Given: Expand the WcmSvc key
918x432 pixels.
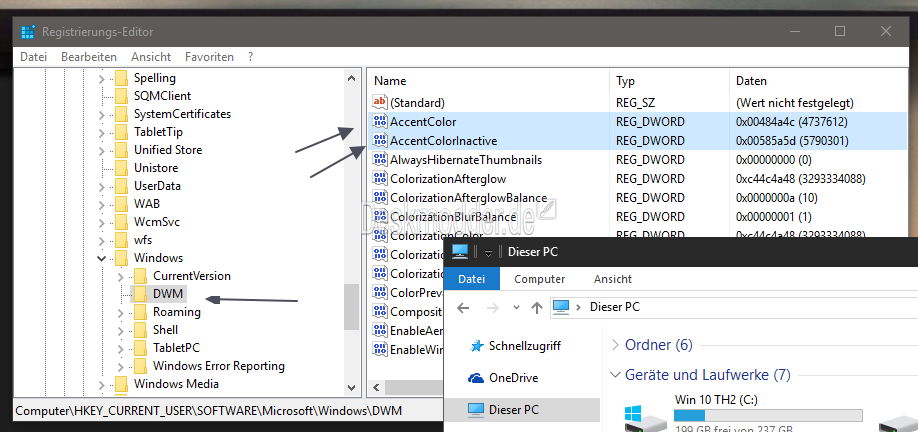Looking at the screenshot, I should 102,222.
